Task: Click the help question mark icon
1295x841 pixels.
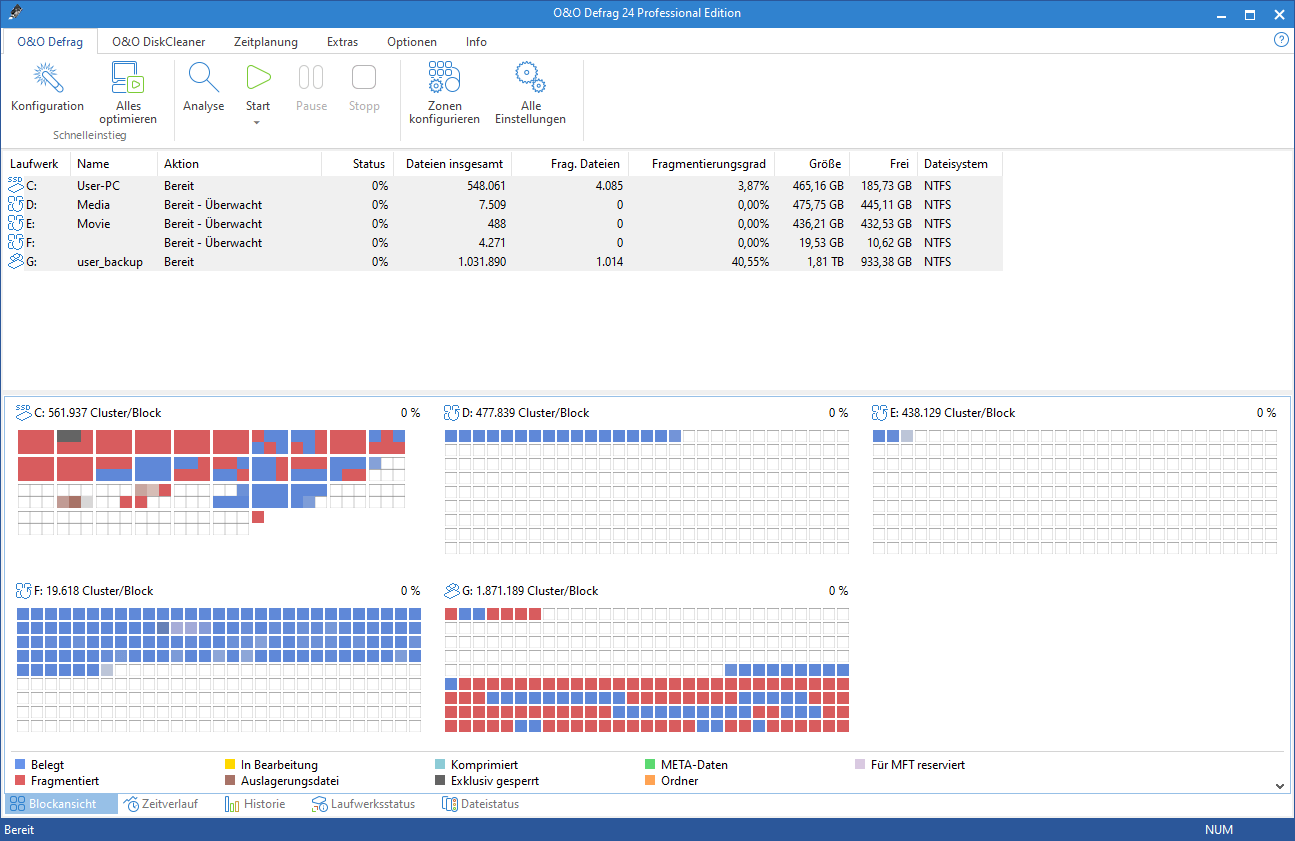Action: pyautogui.click(x=1281, y=40)
